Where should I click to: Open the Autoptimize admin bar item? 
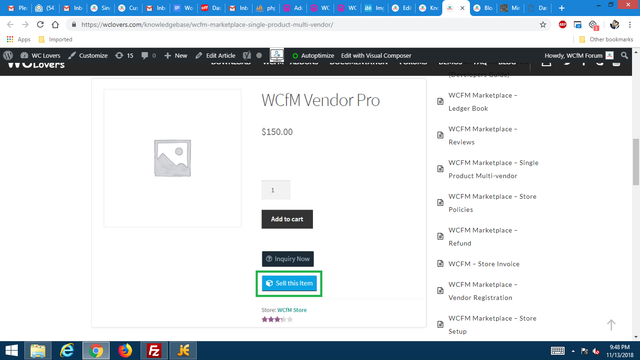(313, 56)
